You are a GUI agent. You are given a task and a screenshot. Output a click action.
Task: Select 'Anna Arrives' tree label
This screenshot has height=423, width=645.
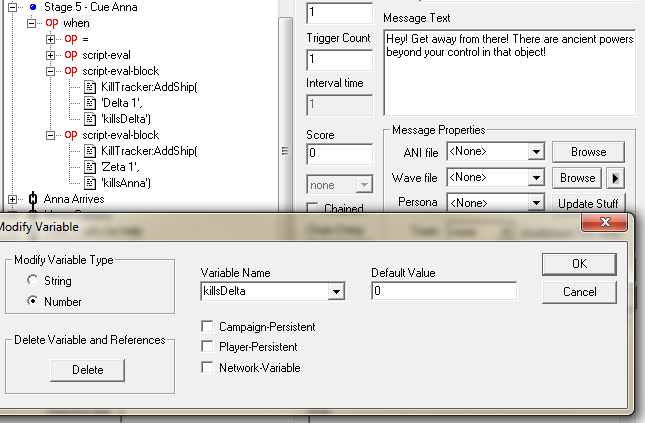point(74,199)
